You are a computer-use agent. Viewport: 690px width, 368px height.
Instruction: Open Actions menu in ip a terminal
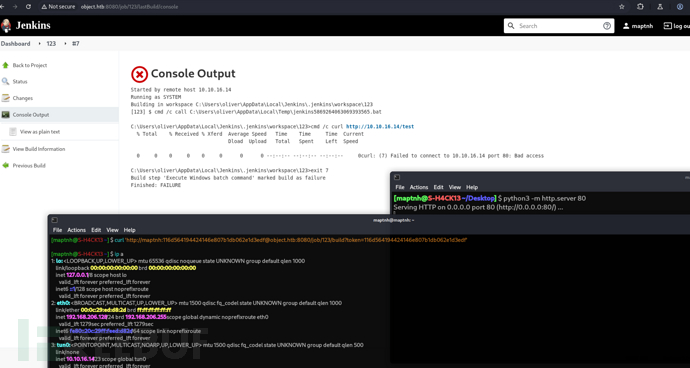point(76,230)
